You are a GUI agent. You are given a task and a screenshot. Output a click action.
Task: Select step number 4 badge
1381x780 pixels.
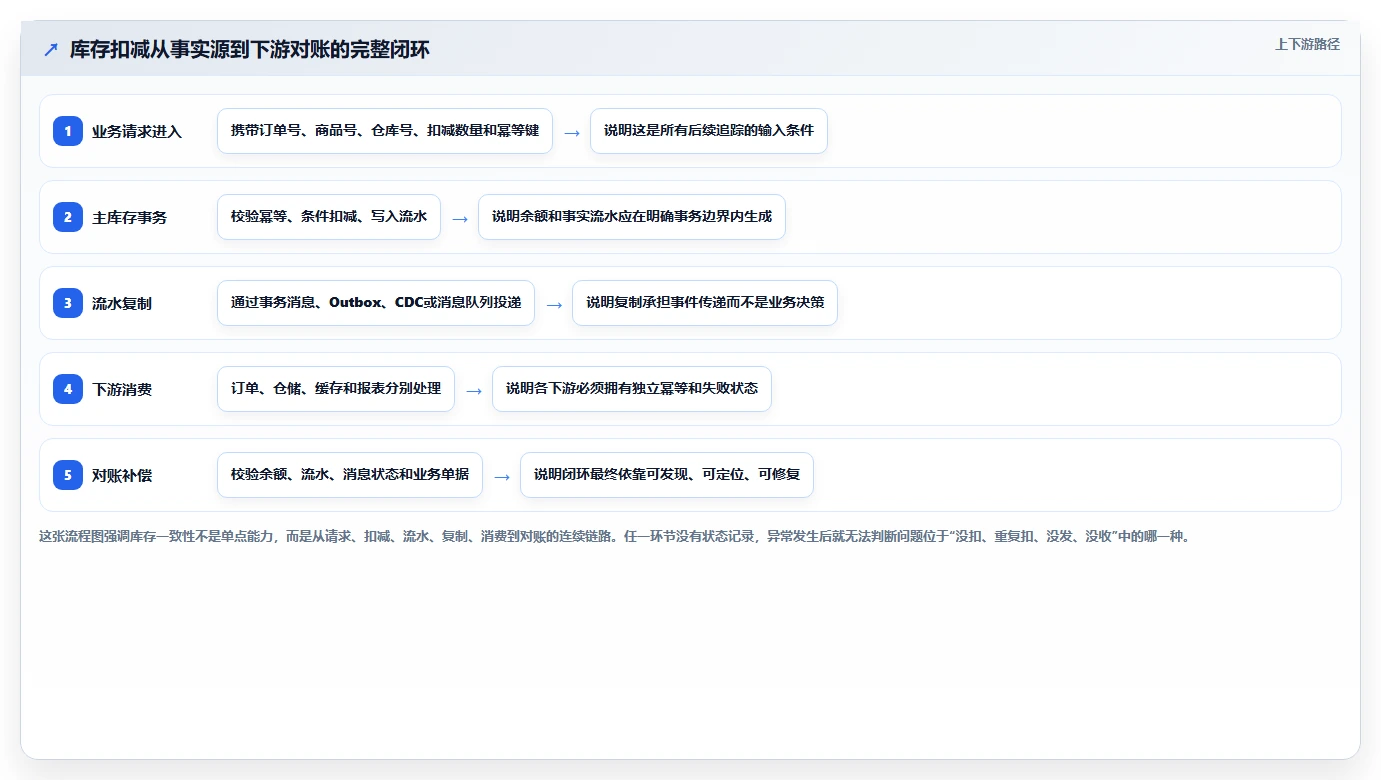tap(68, 389)
